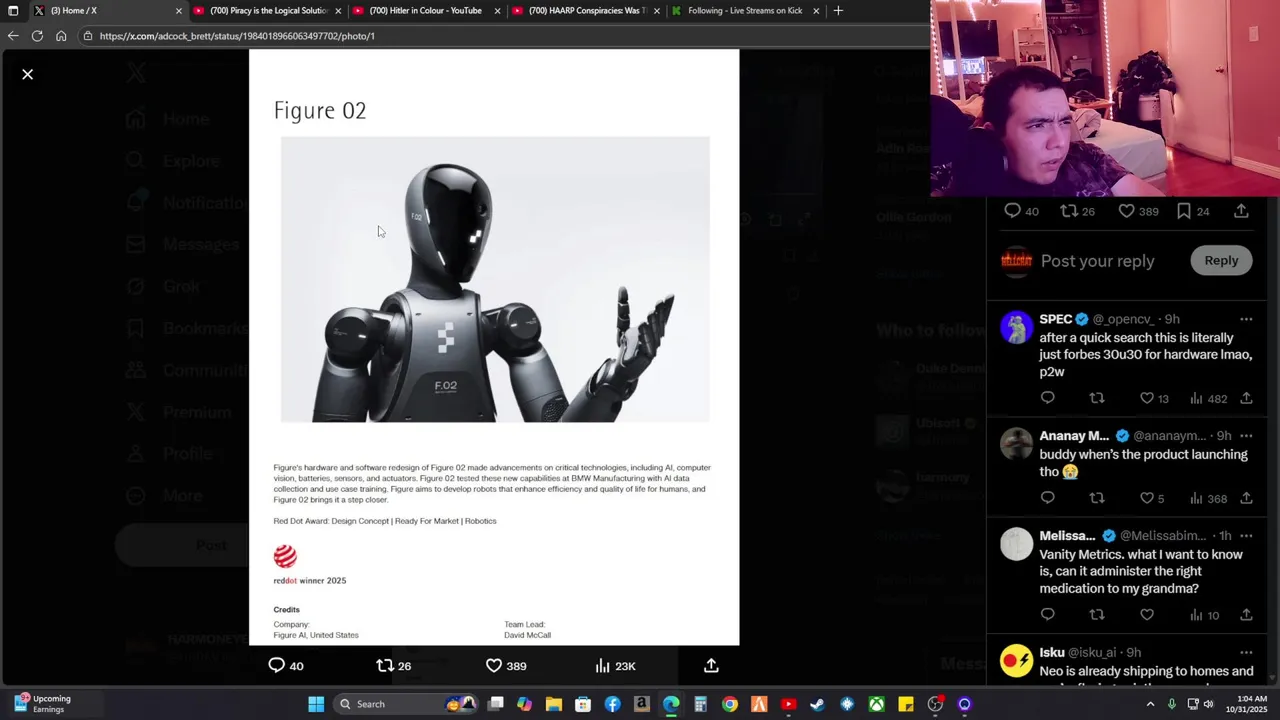Open the Xbox app from the taskbar
The height and width of the screenshot is (720, 1280).
876,704
